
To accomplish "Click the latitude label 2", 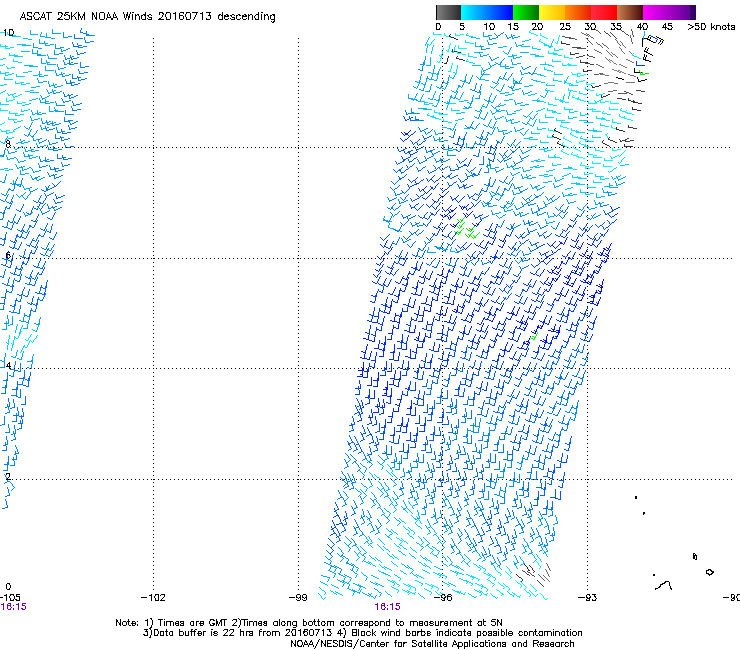I will tap(8, 476).
